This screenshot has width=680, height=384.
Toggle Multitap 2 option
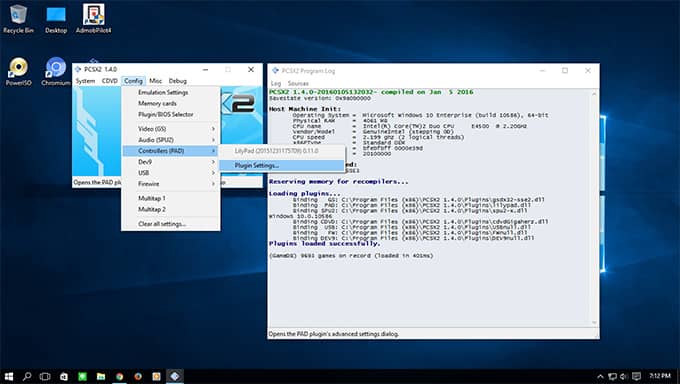(171, 209)
